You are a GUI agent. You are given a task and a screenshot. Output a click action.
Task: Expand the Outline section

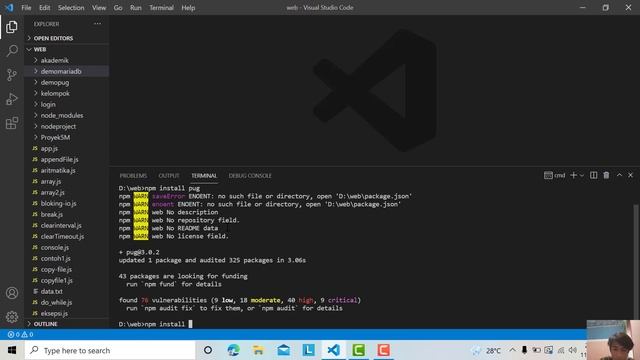[67, 324]
